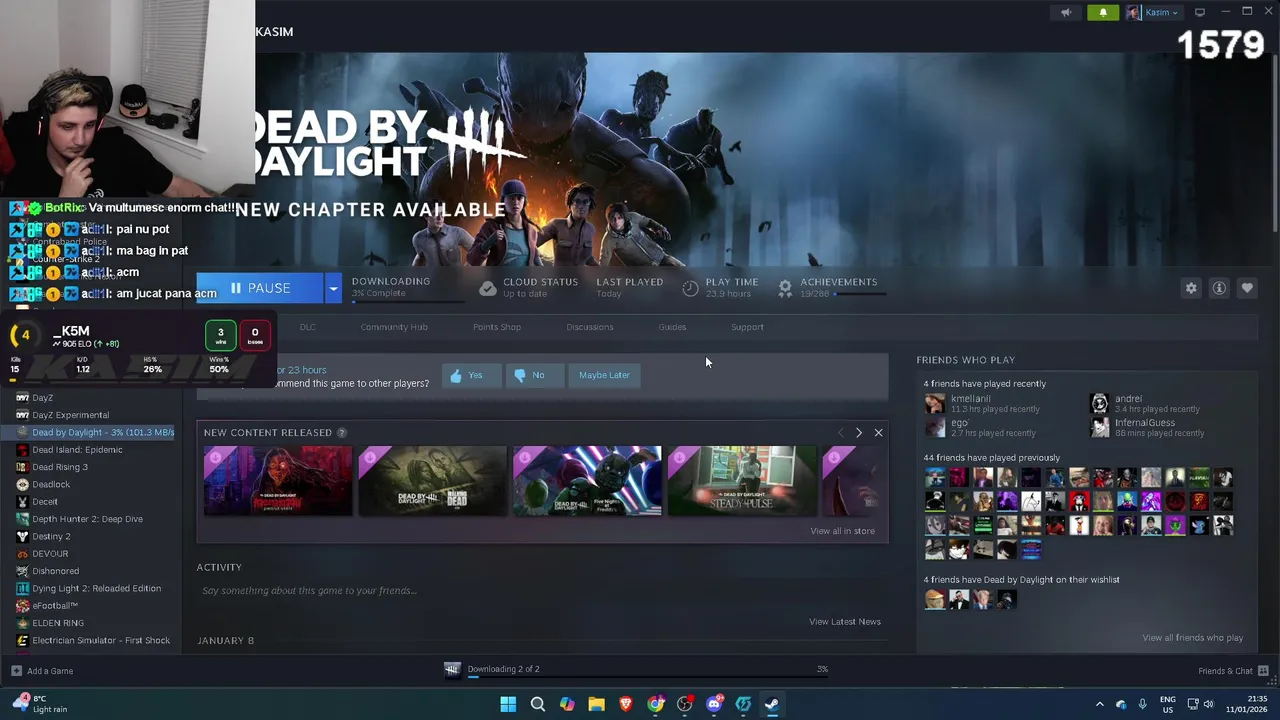This screenshot has width=1280, height=720.
Task: Open Brave browser from taskbar
Action: [x=626, y=704]
